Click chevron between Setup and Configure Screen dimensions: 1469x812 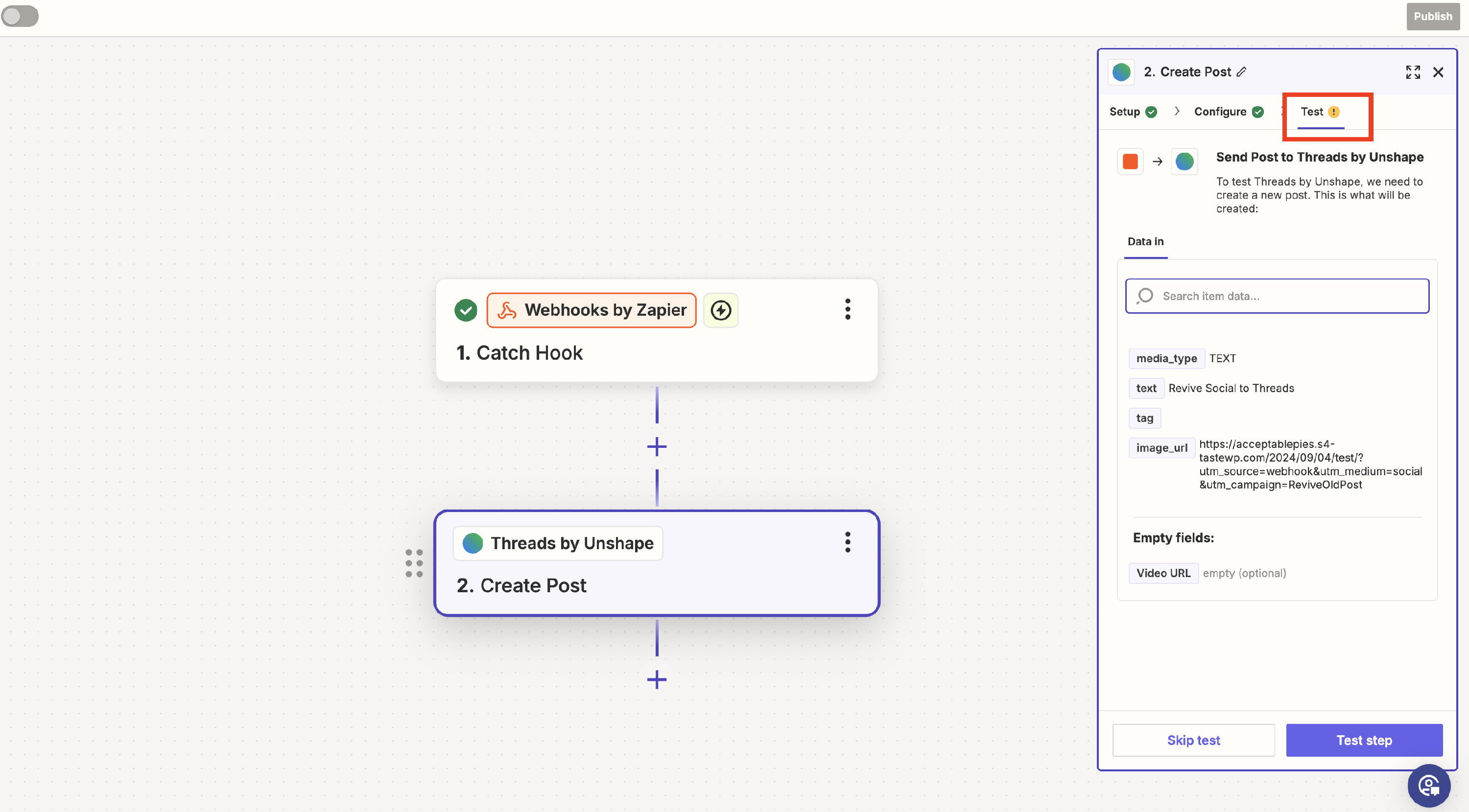tap(1177, 111)
